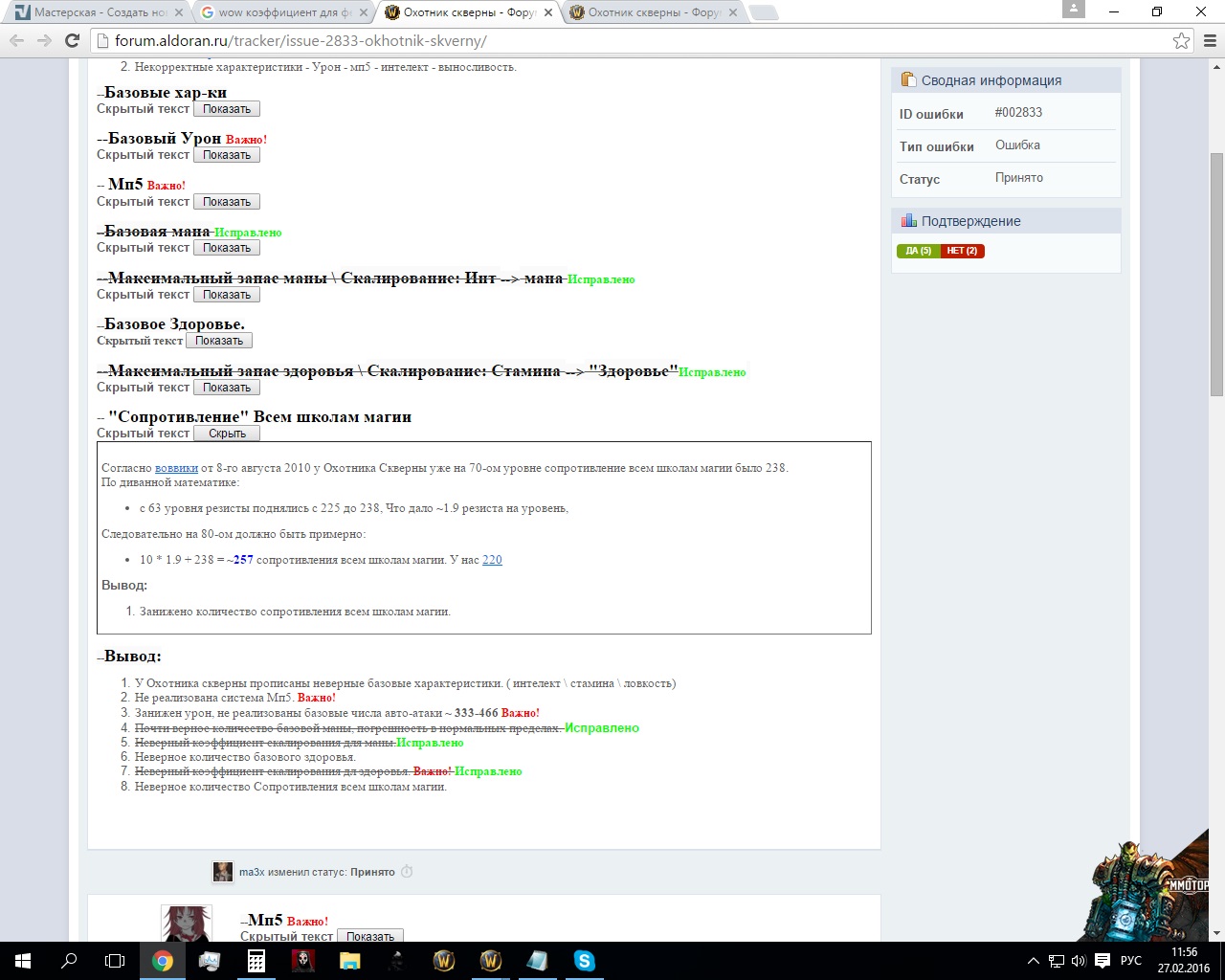Reload the page with the refresh icon
This screenshot has width=1225, height=980.
pyautogui.click(x=72, y=40)
